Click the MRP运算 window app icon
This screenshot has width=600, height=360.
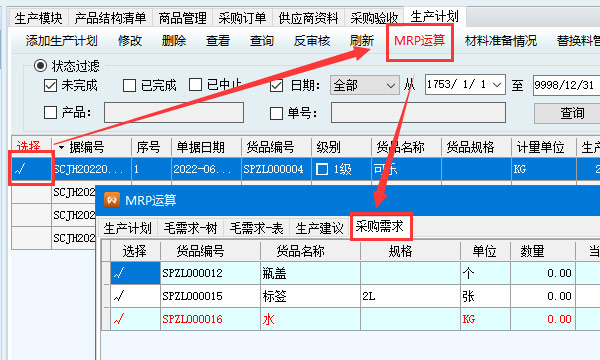click(112, 200)
